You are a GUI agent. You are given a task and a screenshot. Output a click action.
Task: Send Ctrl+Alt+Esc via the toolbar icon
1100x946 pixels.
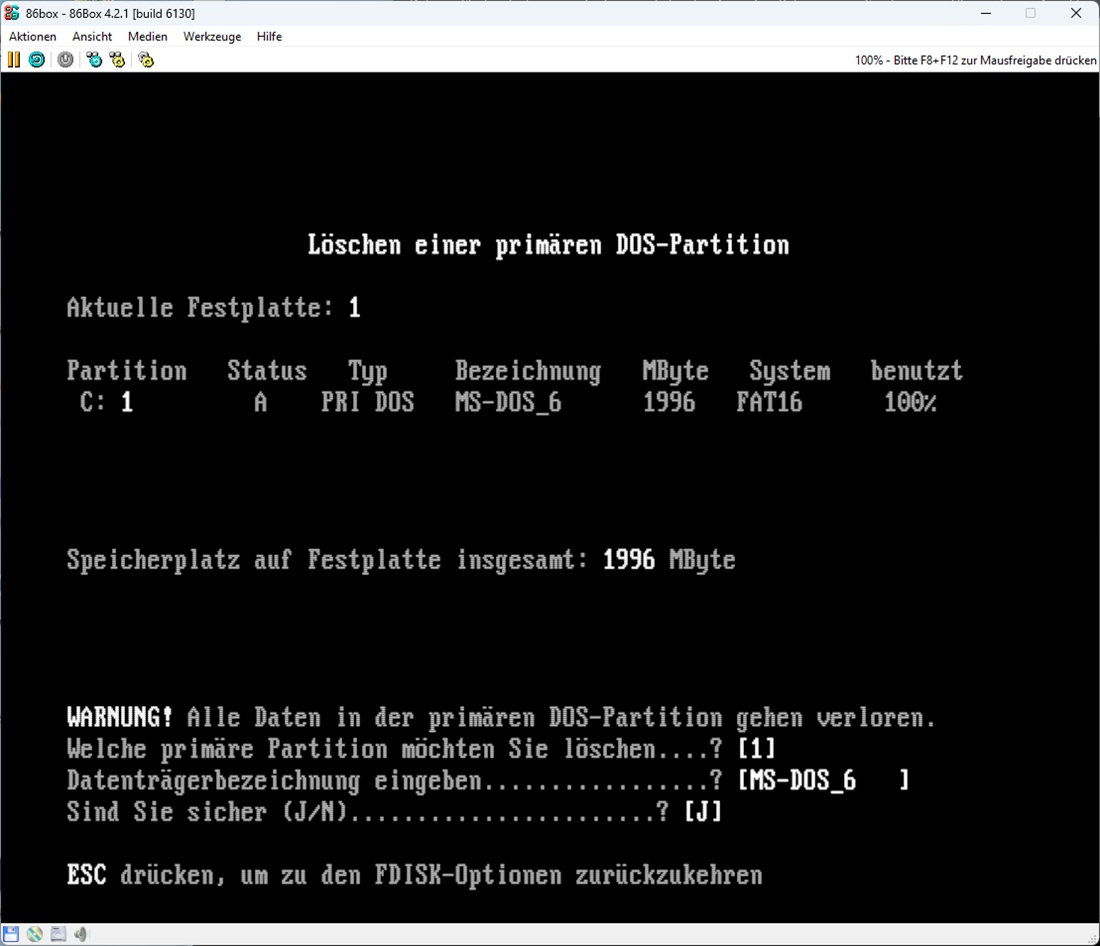(x=118, y=60)
